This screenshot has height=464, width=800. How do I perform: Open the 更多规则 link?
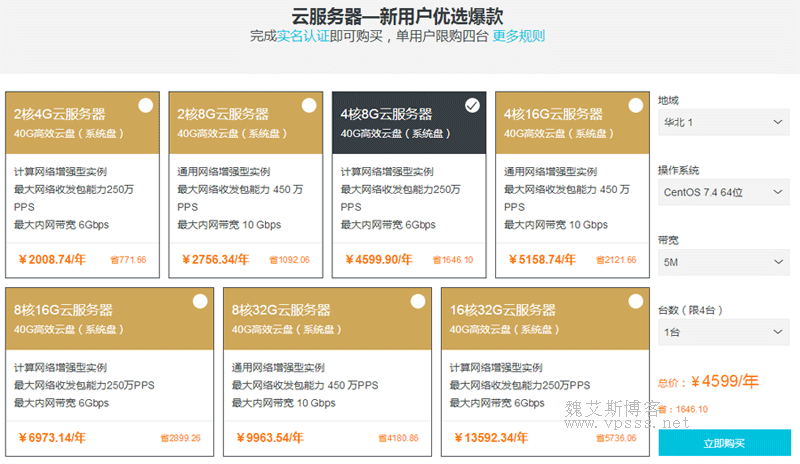coord(518,36)
